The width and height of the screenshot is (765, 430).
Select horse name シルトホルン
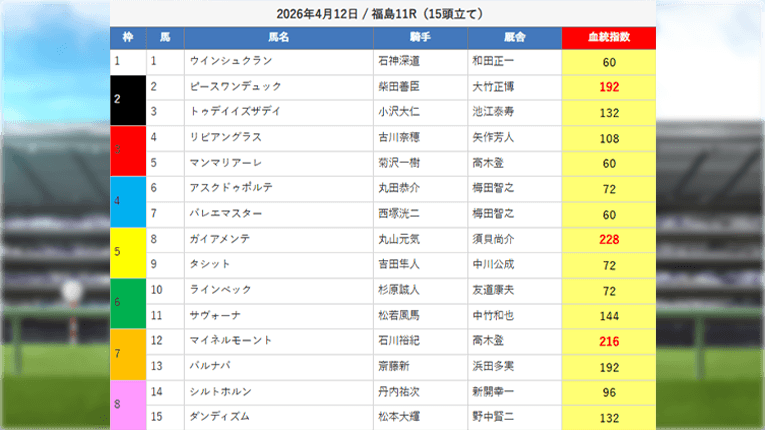[x=221, y=391]
